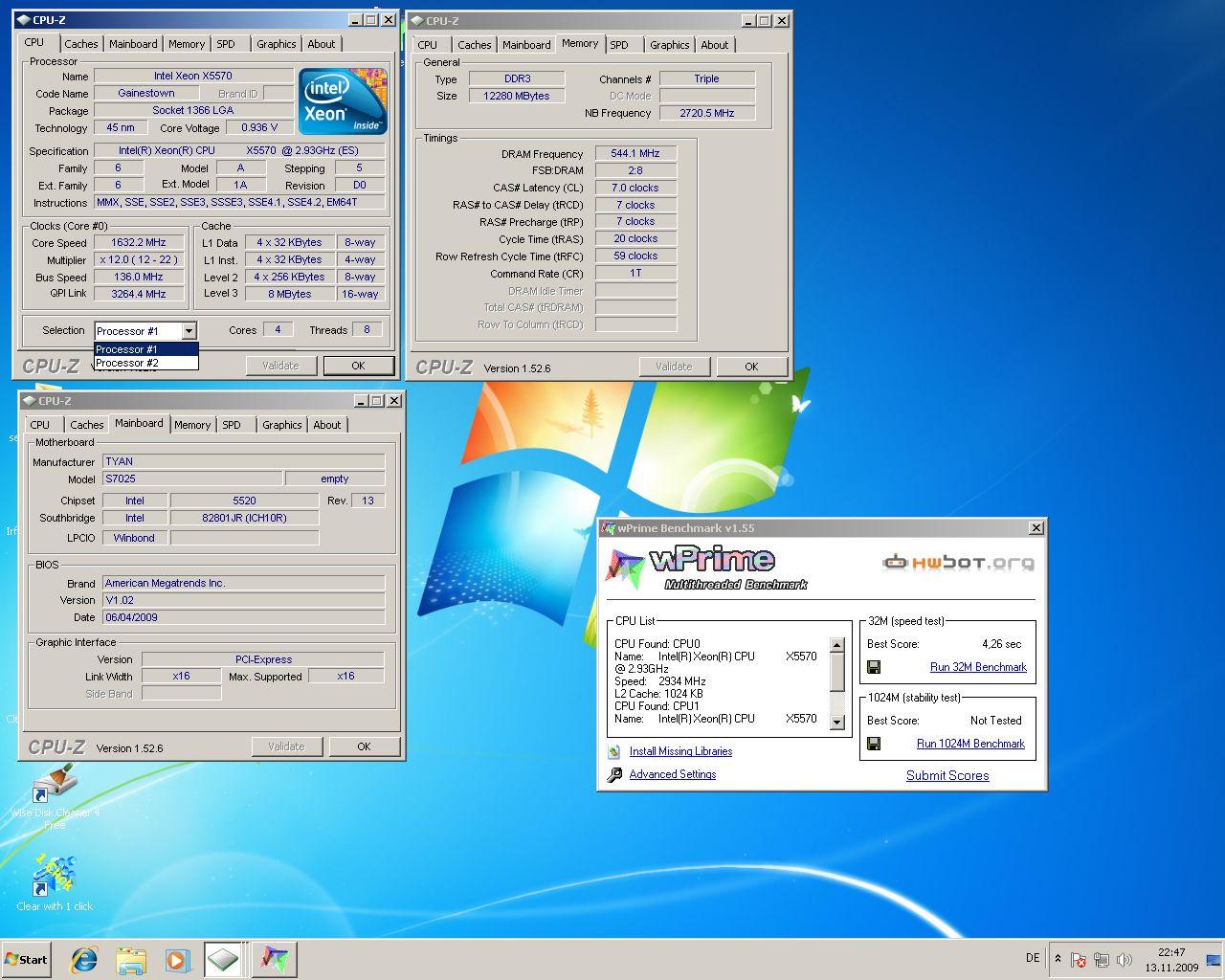
Task: Click Run 32M Benchmark link
Action: (978, 667)
